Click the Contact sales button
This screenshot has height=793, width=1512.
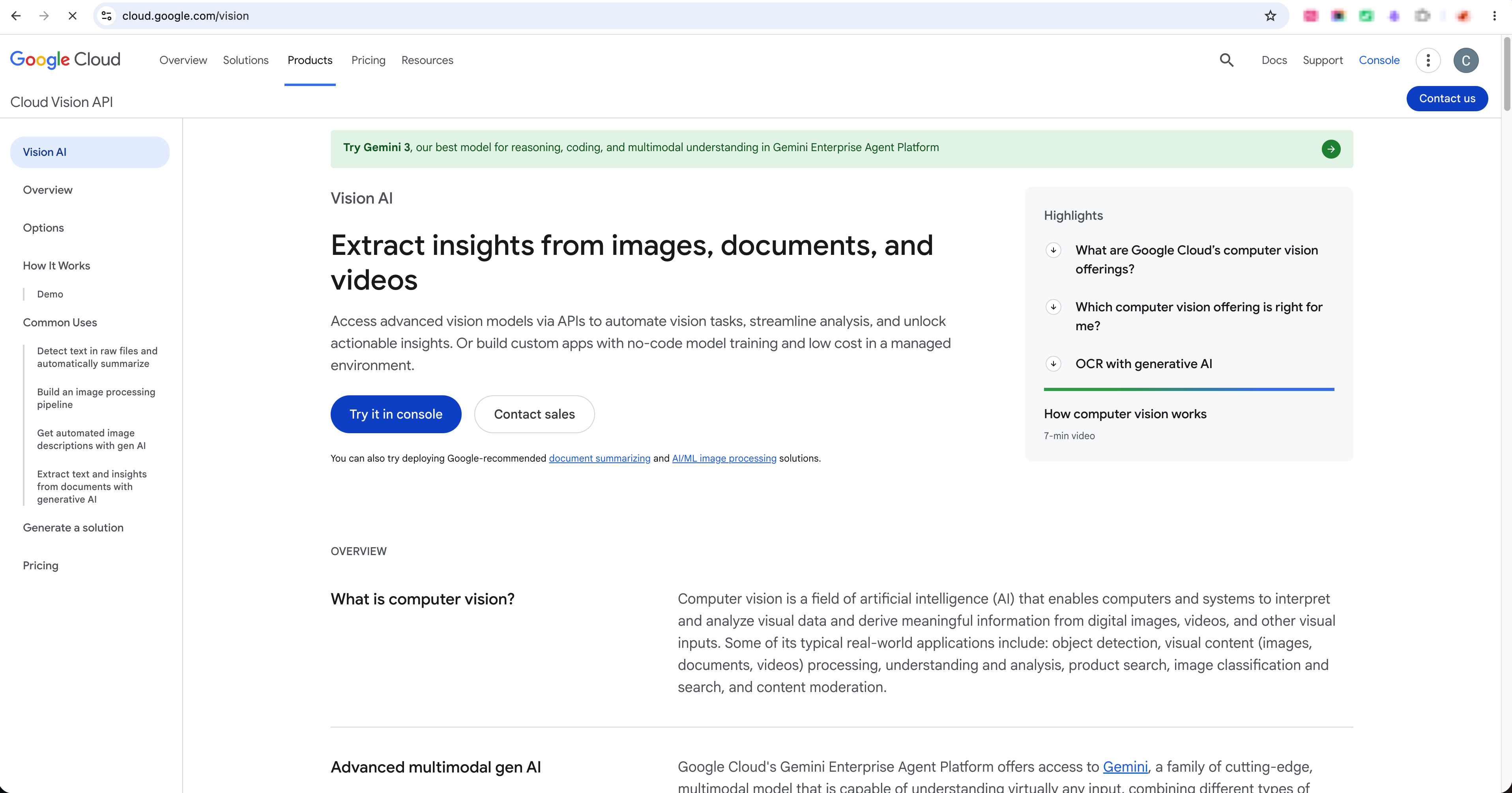(534, 414)
